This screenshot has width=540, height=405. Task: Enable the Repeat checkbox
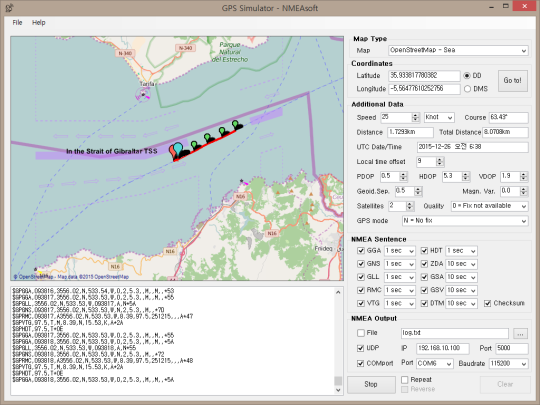[x=405, y=380]
